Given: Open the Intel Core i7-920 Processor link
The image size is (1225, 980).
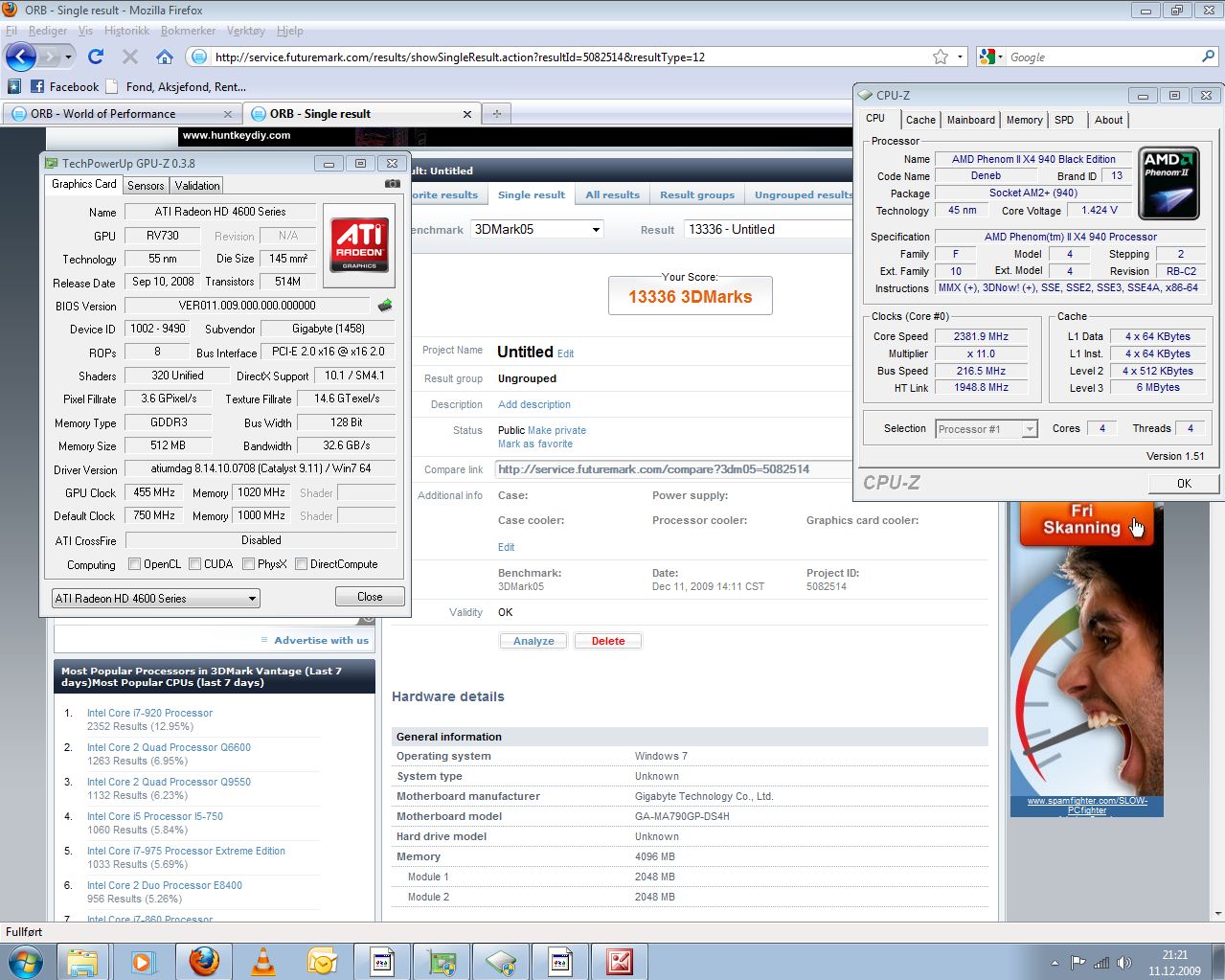Looking at the screenshot, I should (149, 713).
